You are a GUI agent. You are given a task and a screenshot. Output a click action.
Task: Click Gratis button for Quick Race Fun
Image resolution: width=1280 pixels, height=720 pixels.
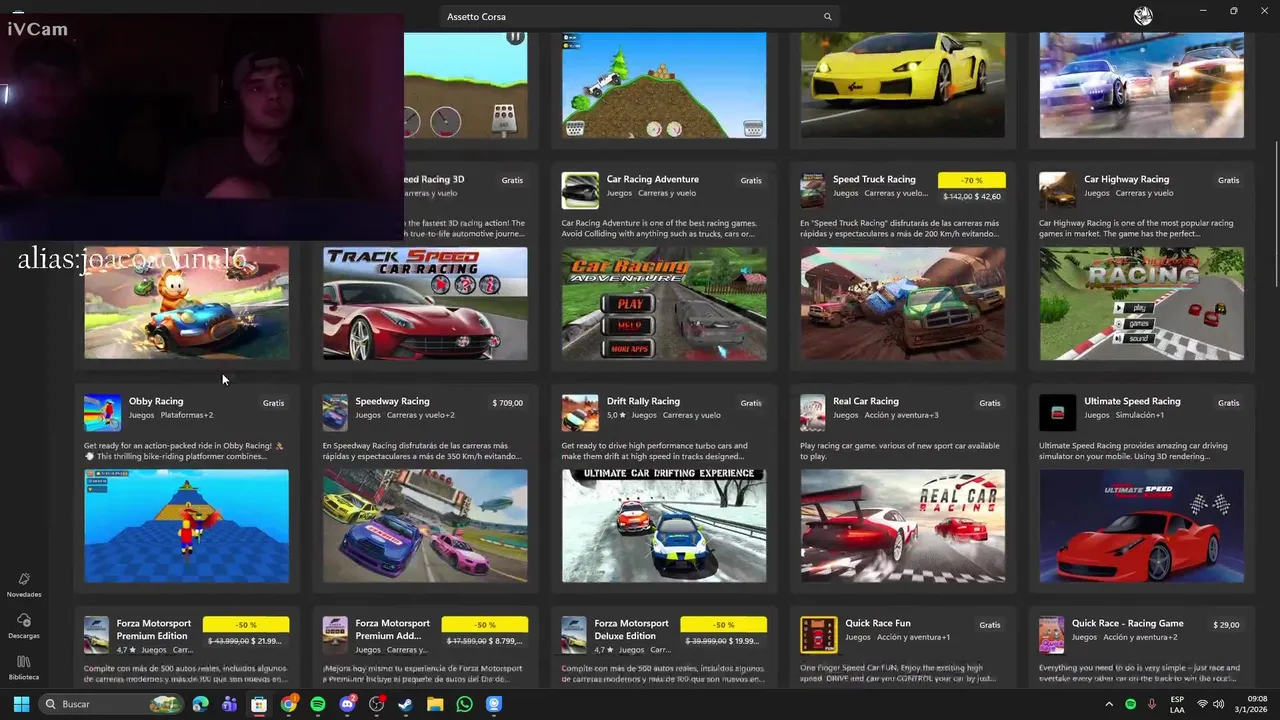click(x=990, y=625)
